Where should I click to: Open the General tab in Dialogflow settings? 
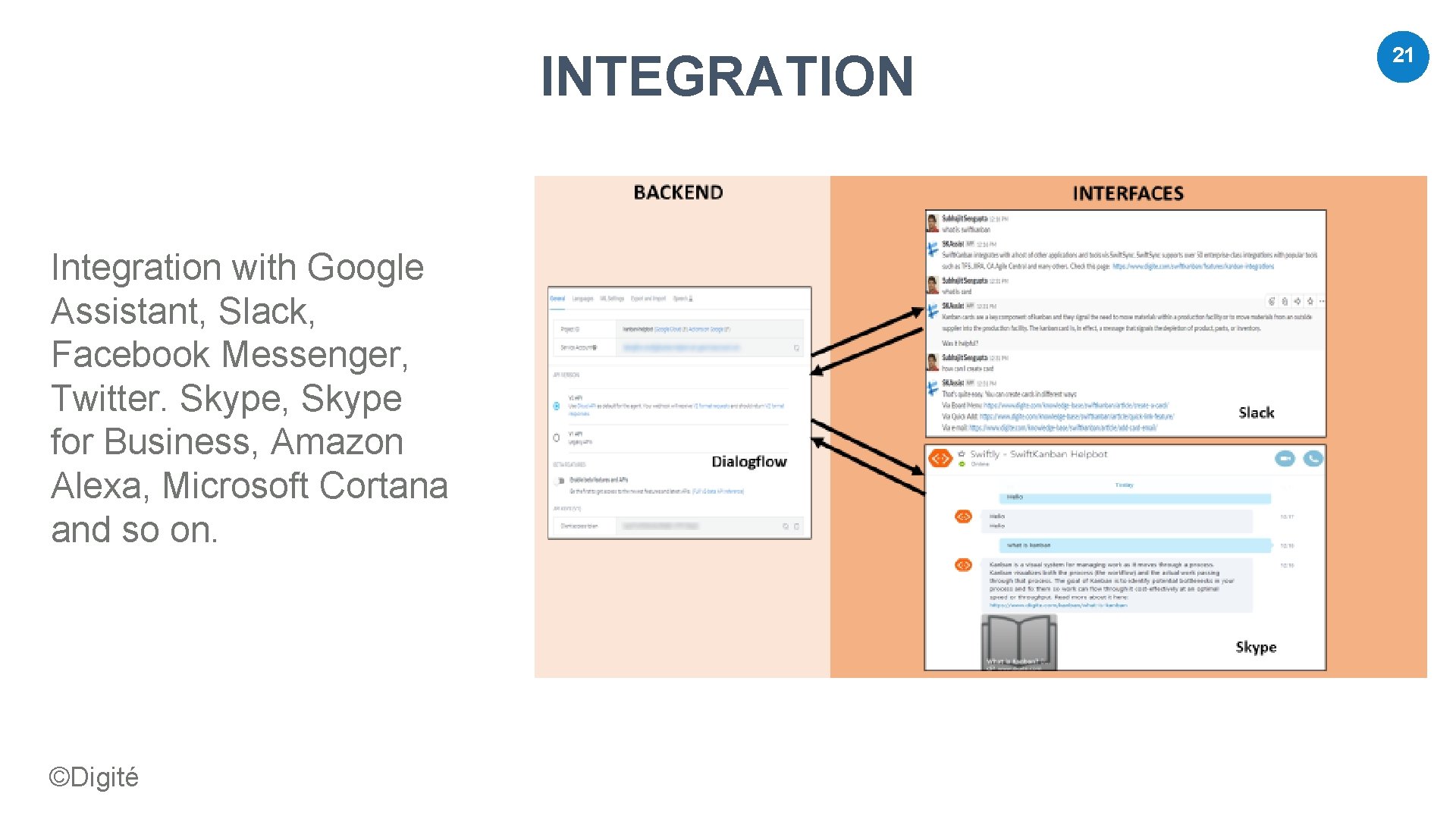pyautogui.click(x=557, y=299)
